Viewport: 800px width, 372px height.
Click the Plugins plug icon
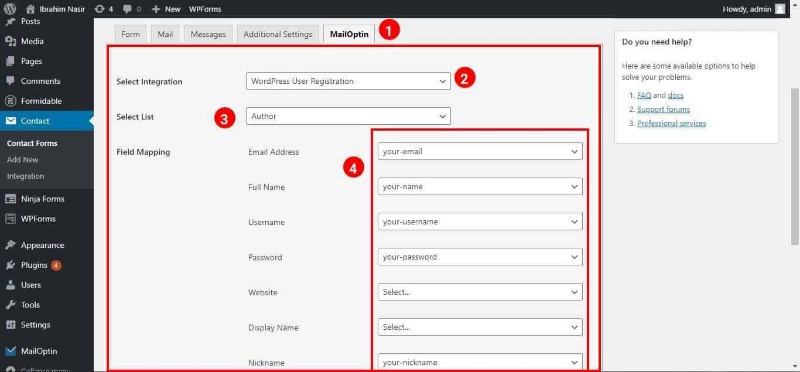pos(10,265)
